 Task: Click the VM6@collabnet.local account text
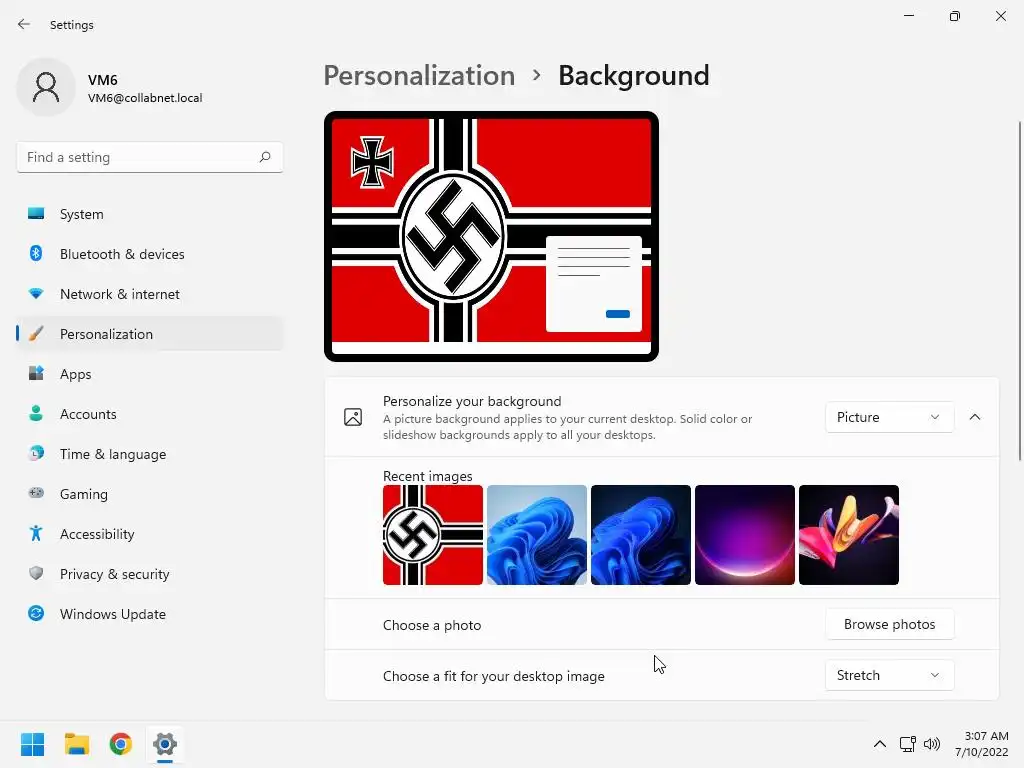click(145, 98)
